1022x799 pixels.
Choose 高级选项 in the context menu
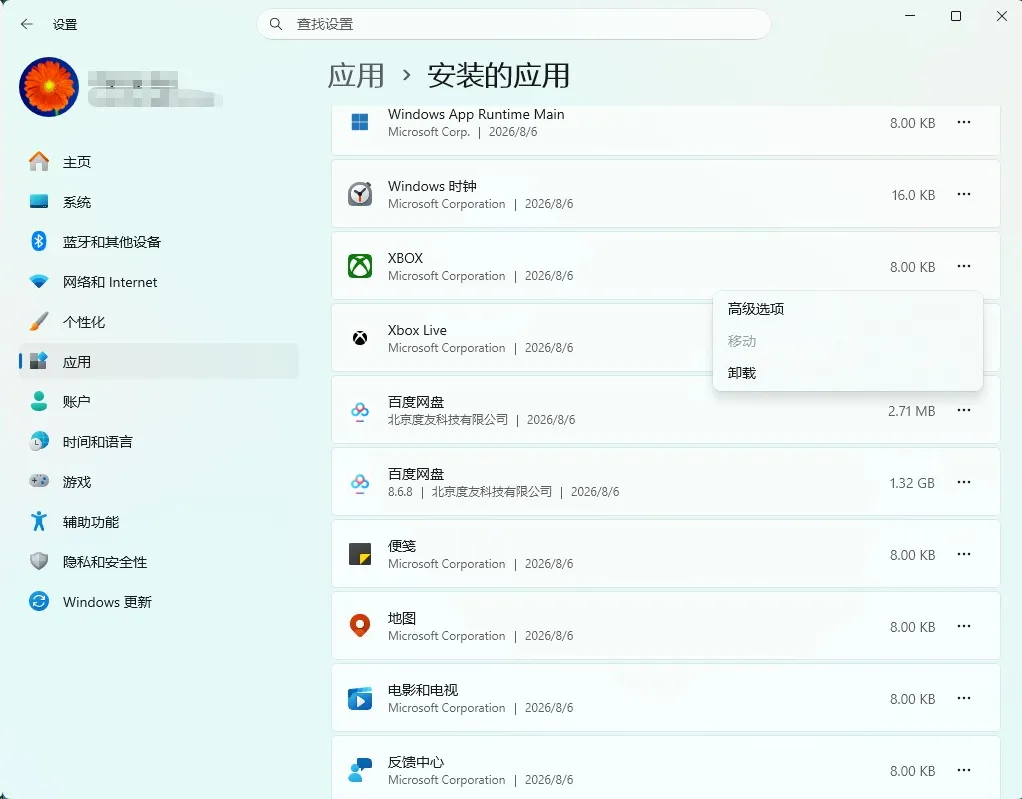(847, 309)
